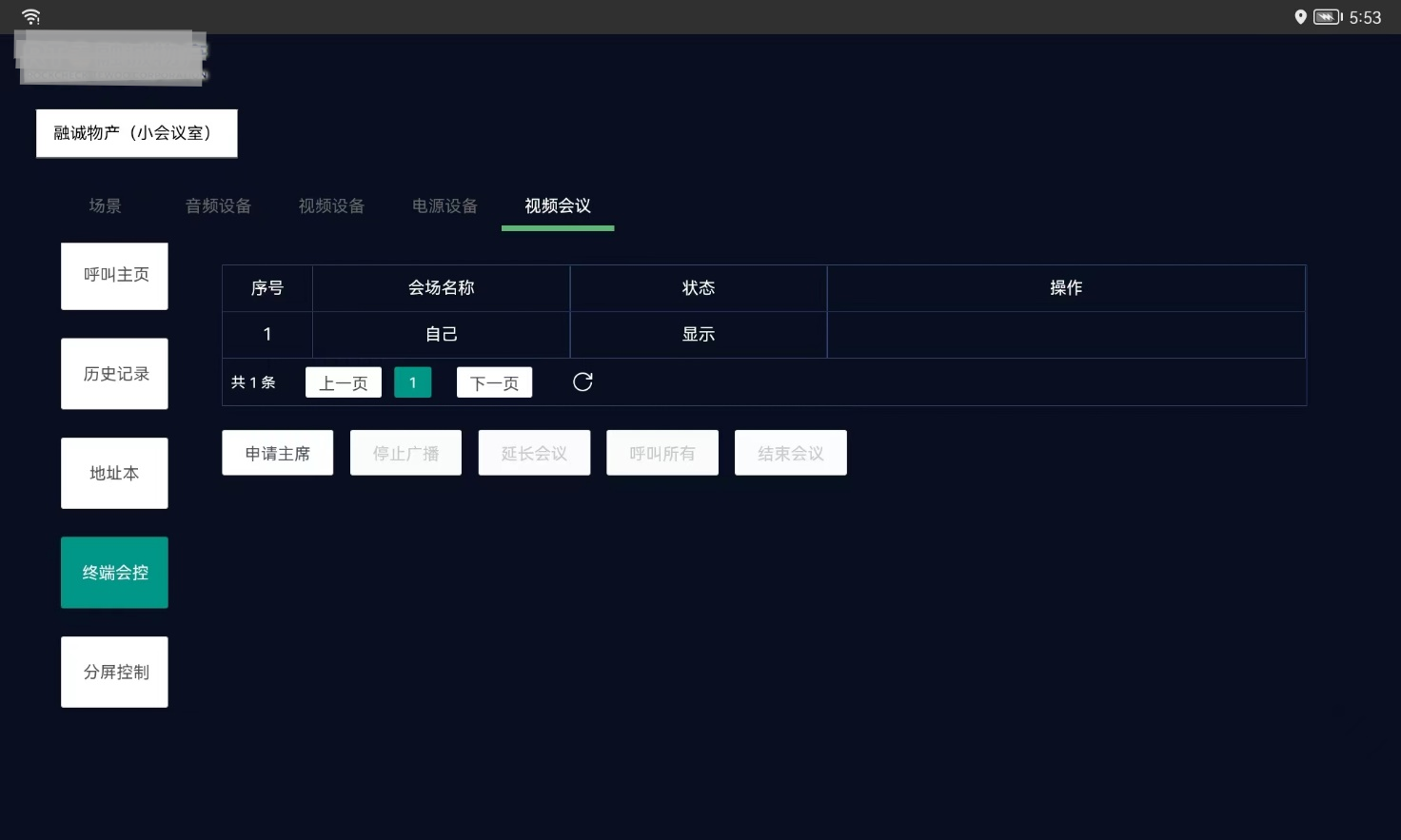The image size is (1401, 840).
Task: Open the 融诚物产（小会议室）room selector
Action: point(136,133)
